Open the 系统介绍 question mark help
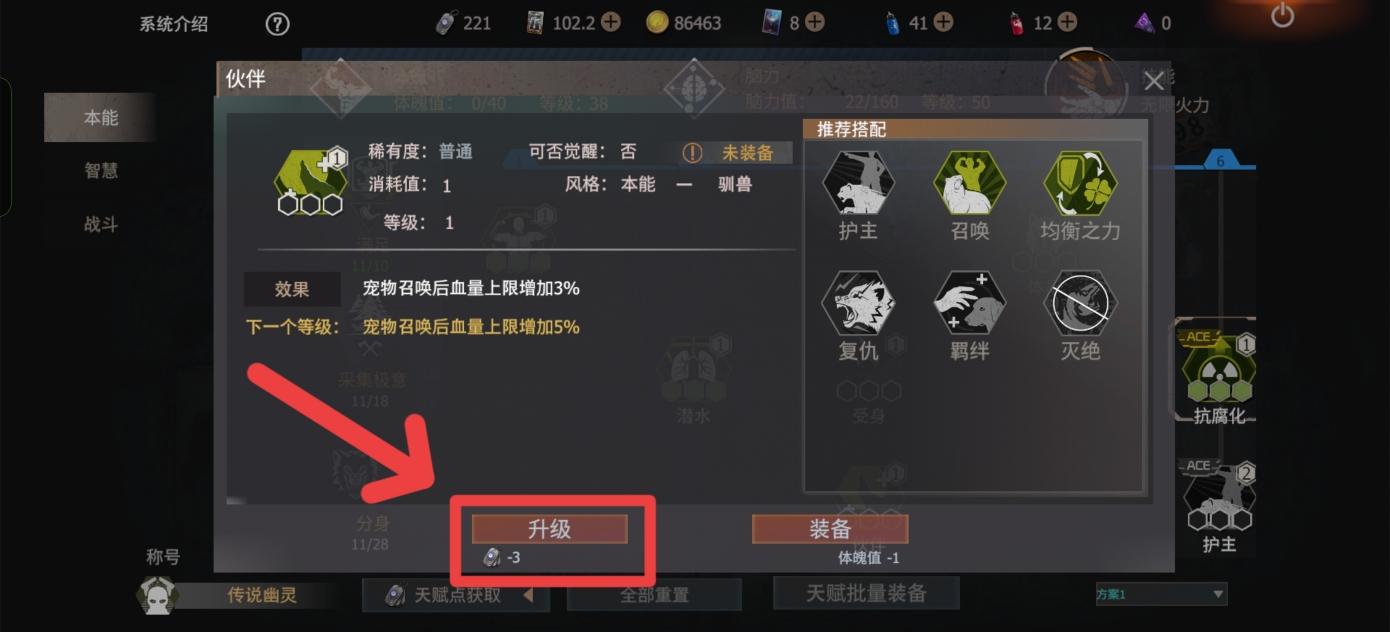Image resolution: width=1390 pixels, height=632 pixels. pos(277,24)
